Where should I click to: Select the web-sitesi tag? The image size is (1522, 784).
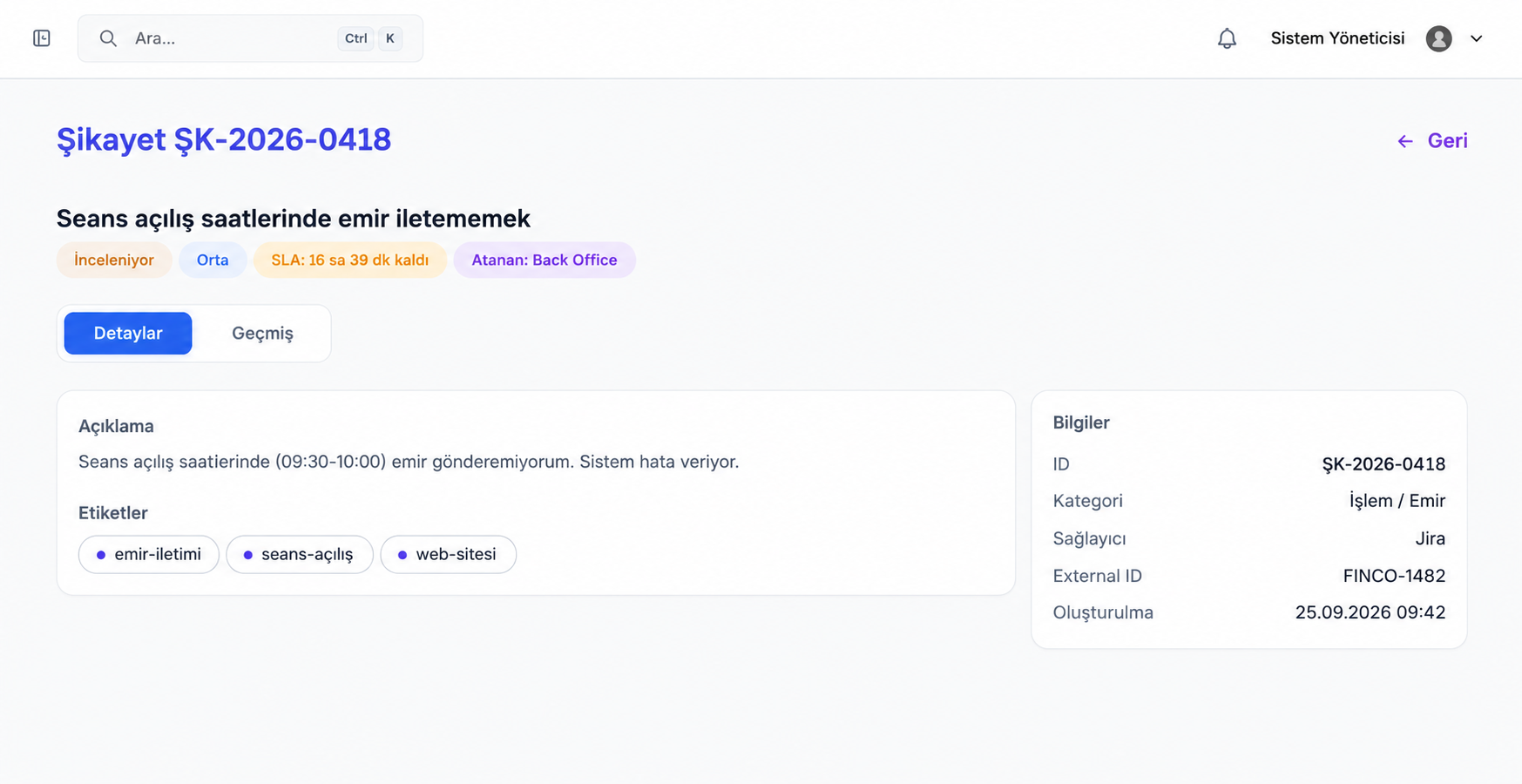click(449, 554)
